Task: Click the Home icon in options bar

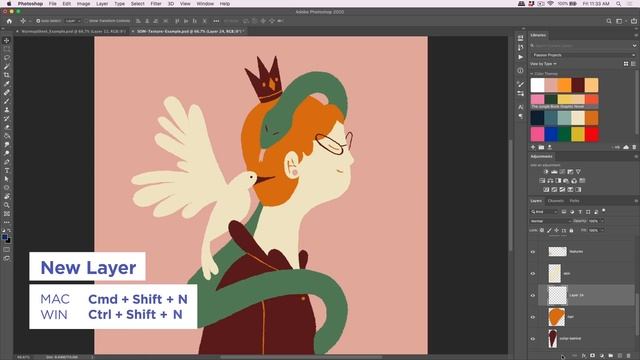Action: [x=9, y=21]
